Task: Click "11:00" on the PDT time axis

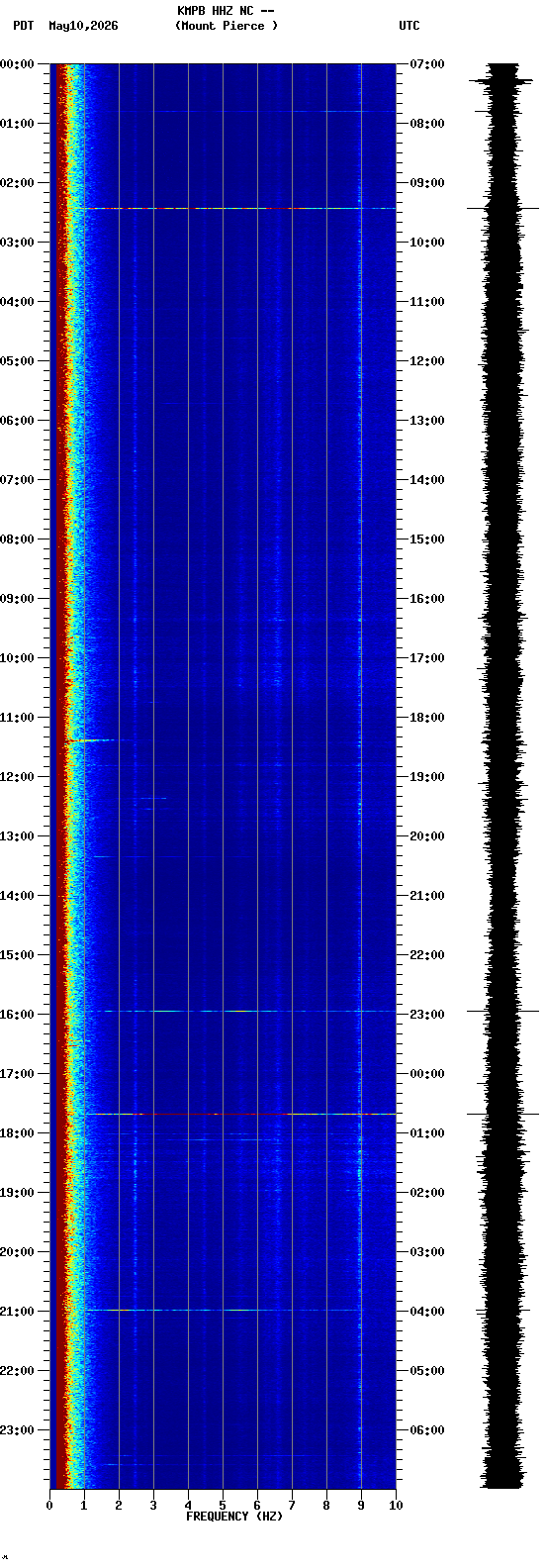Action: (18, 718)
